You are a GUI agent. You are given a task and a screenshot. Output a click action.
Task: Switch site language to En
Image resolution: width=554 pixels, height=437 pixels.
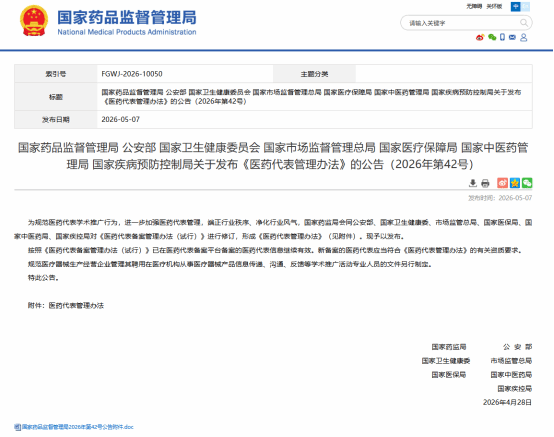(x=525, y=6)
